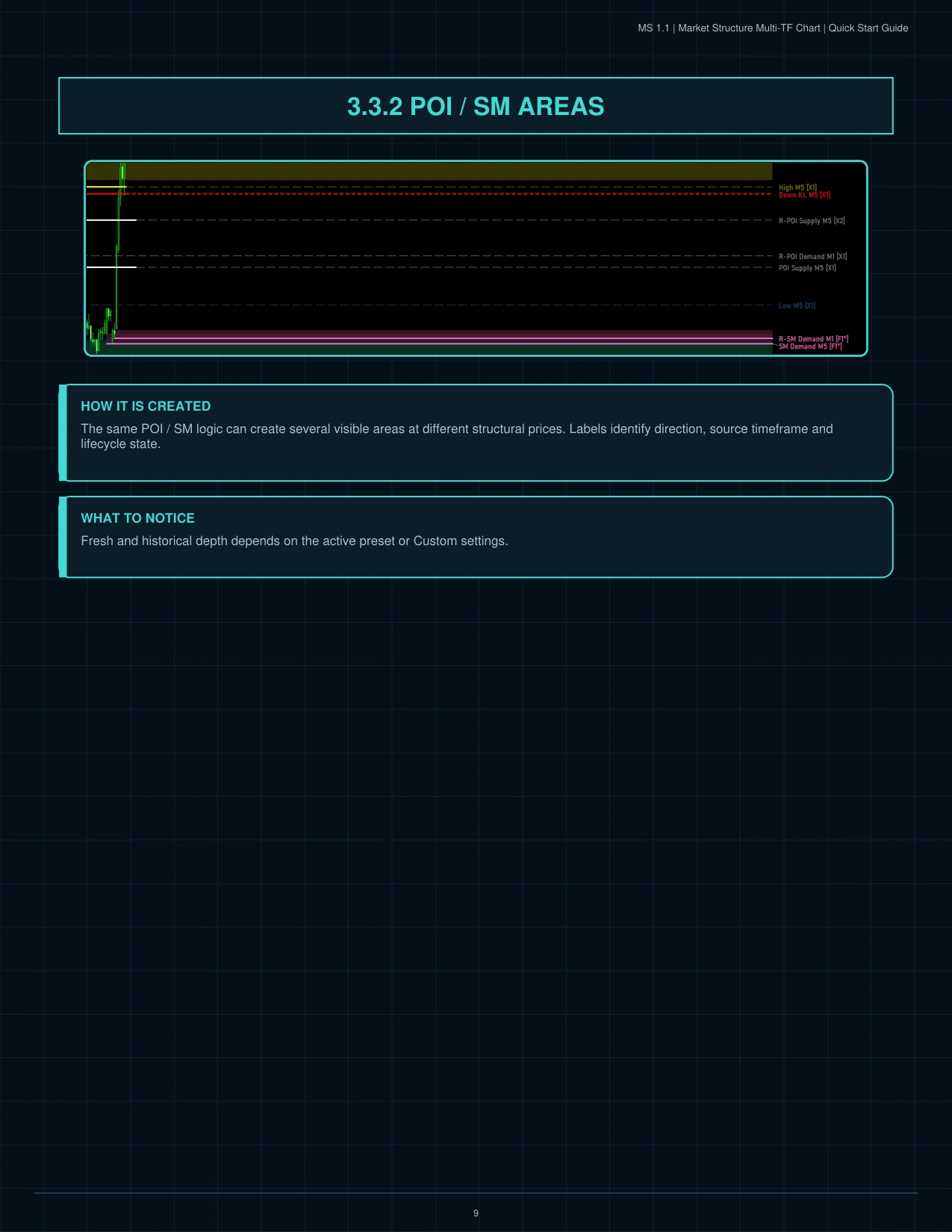Click the 'SM Demand M5 [F1*]' label
The image size is (952, 1232).
[x=810, y=346]
